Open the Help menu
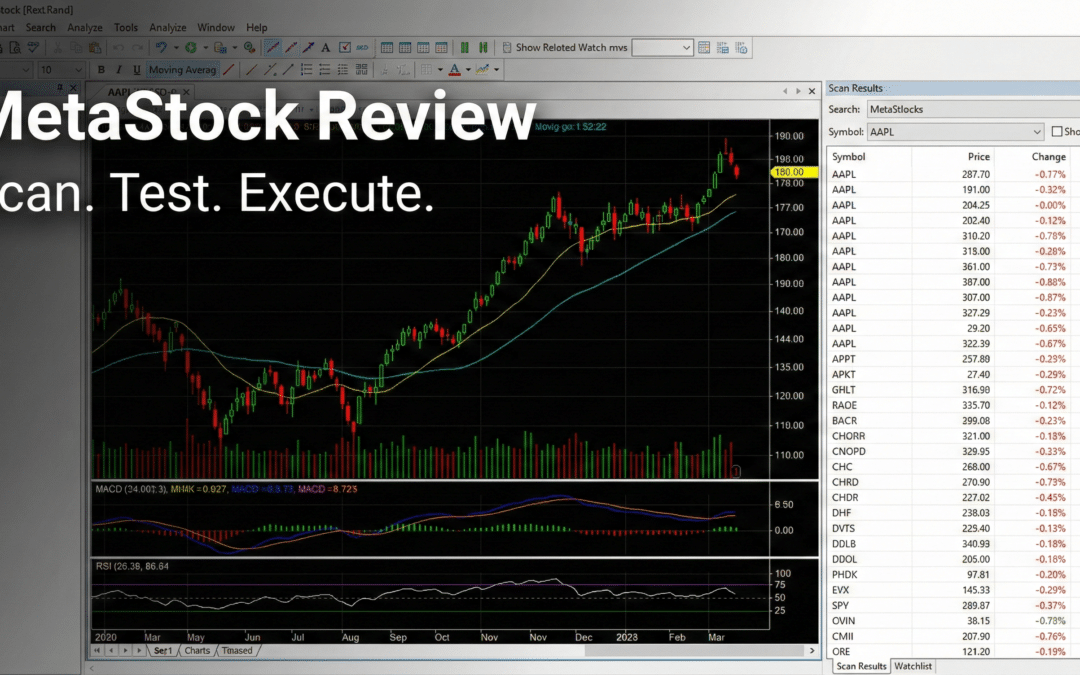Viewport: 1080px width, 675px height. (256, 28)
